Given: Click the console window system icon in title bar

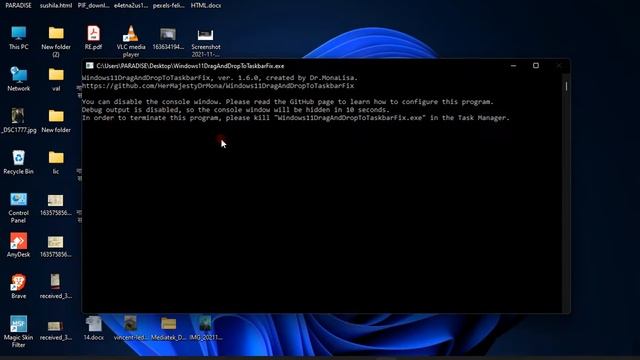Looking at the screenshot, I should (x=89, y=66).
